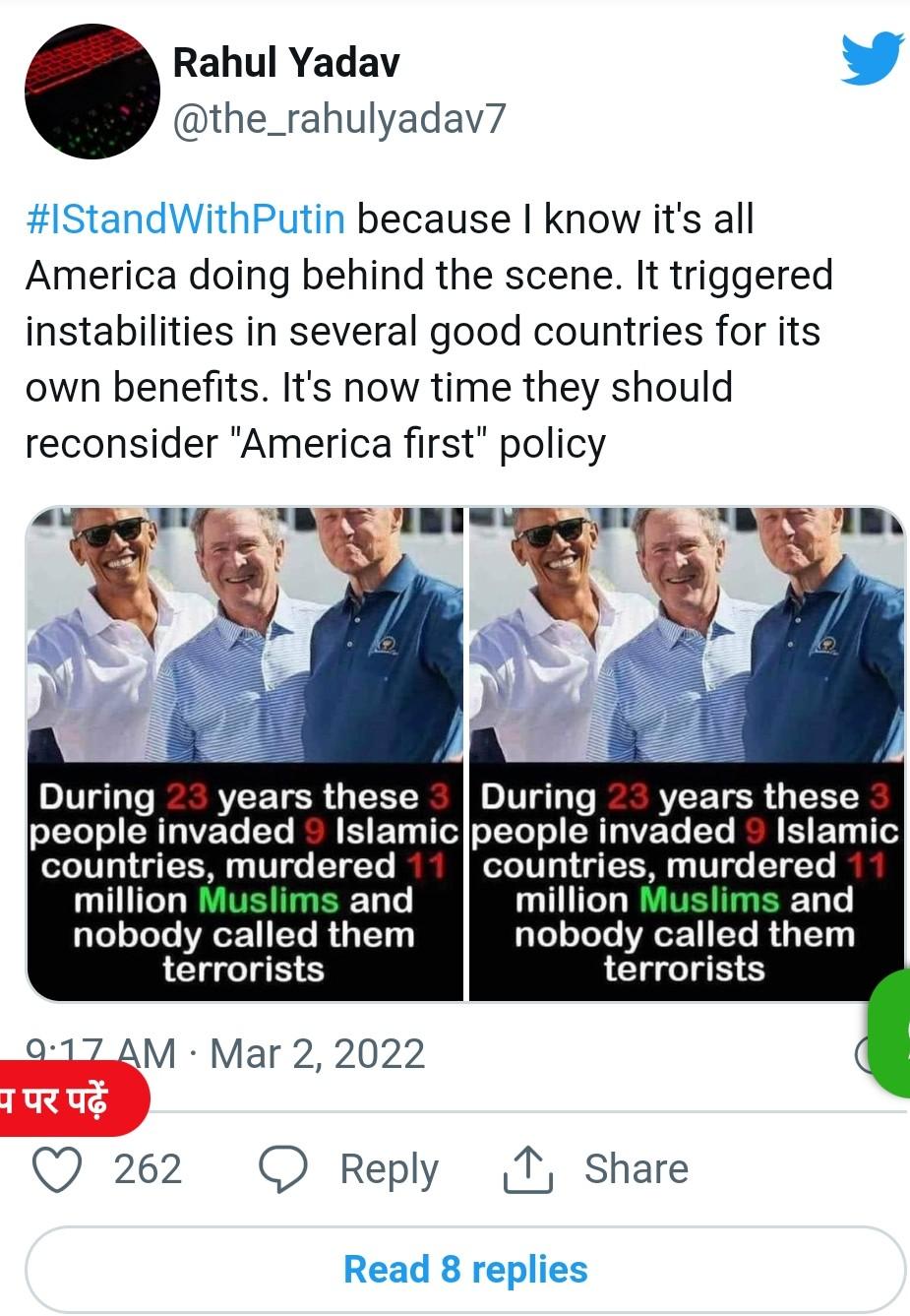Tap the tweet body text
Viewport: 910px width, 1316px height.
429,332
